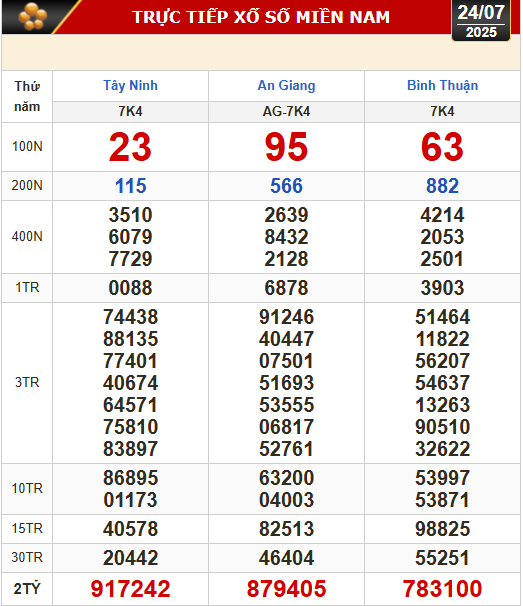523x606 pixels.
Task: Open the Bình Thuận province link
Action: tap(442, 85)
